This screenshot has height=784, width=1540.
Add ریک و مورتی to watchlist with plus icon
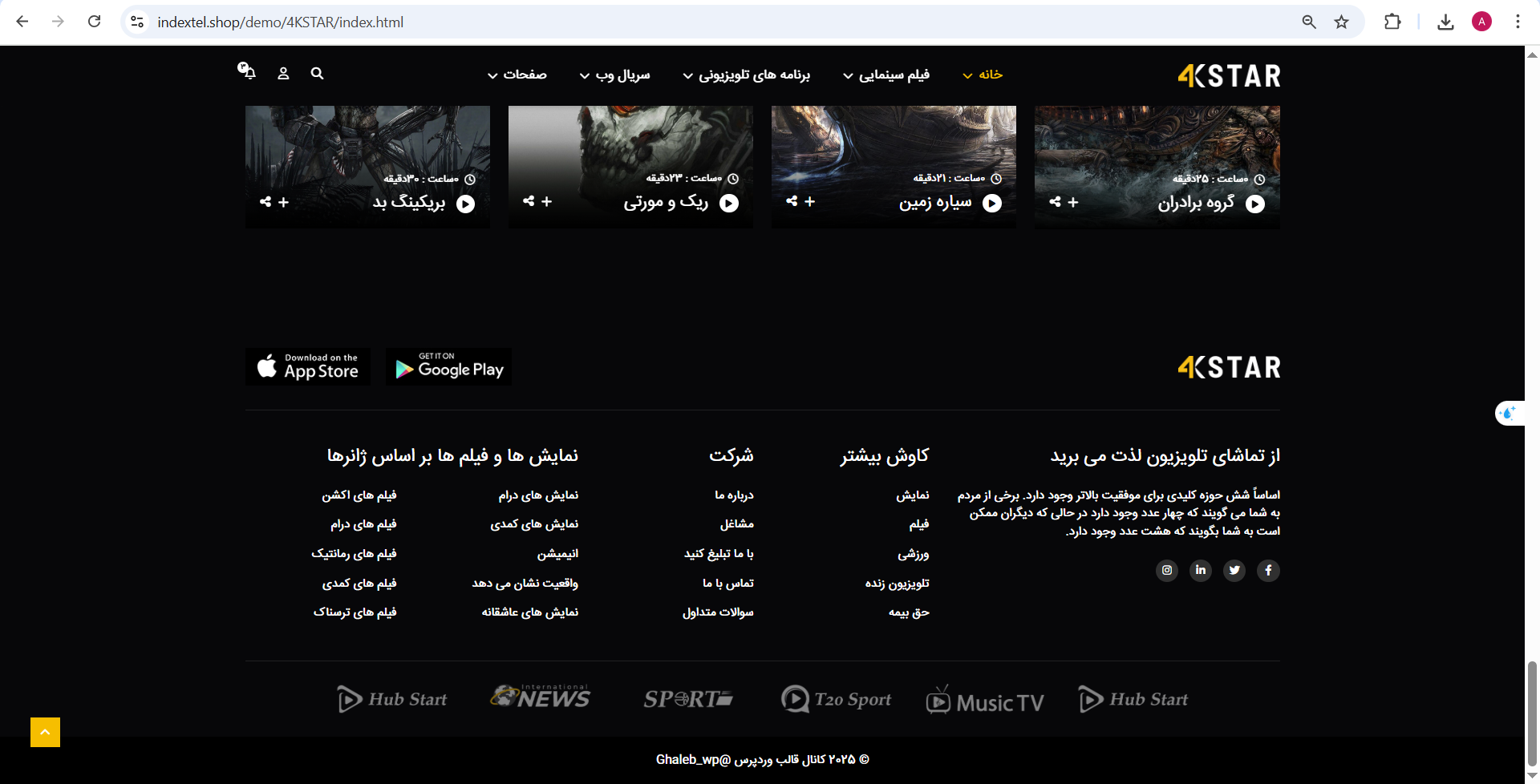[x=547, y=202]
